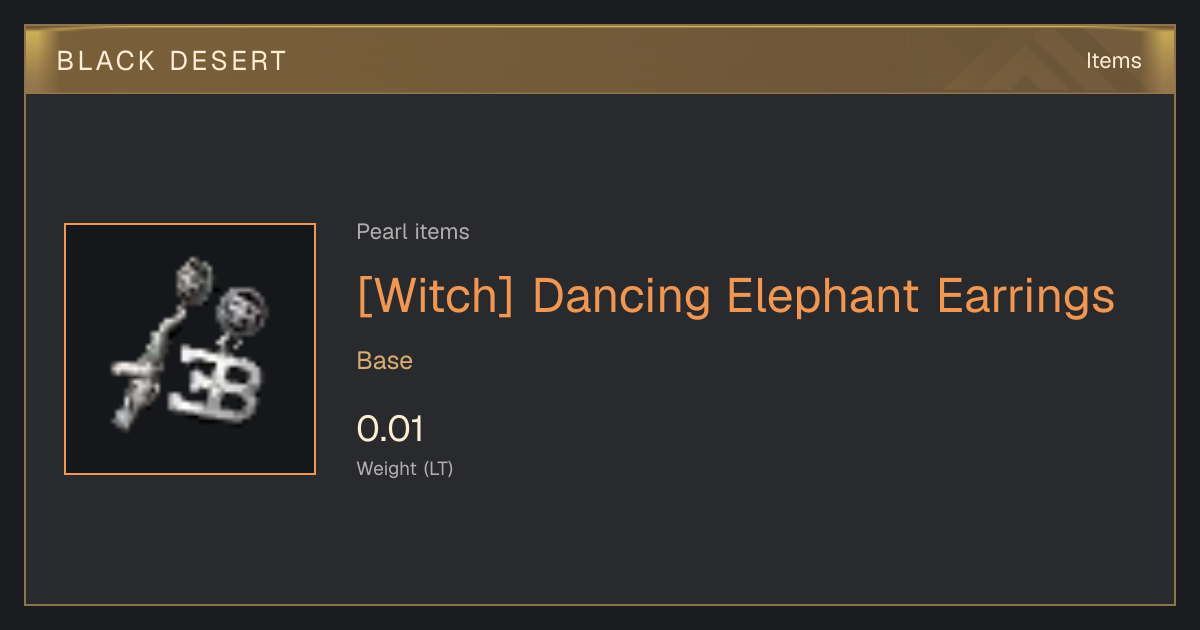Click the Weight (LT) label
Image resolution: width=1200 pixels, height=630 pixels.
[405, 468]
